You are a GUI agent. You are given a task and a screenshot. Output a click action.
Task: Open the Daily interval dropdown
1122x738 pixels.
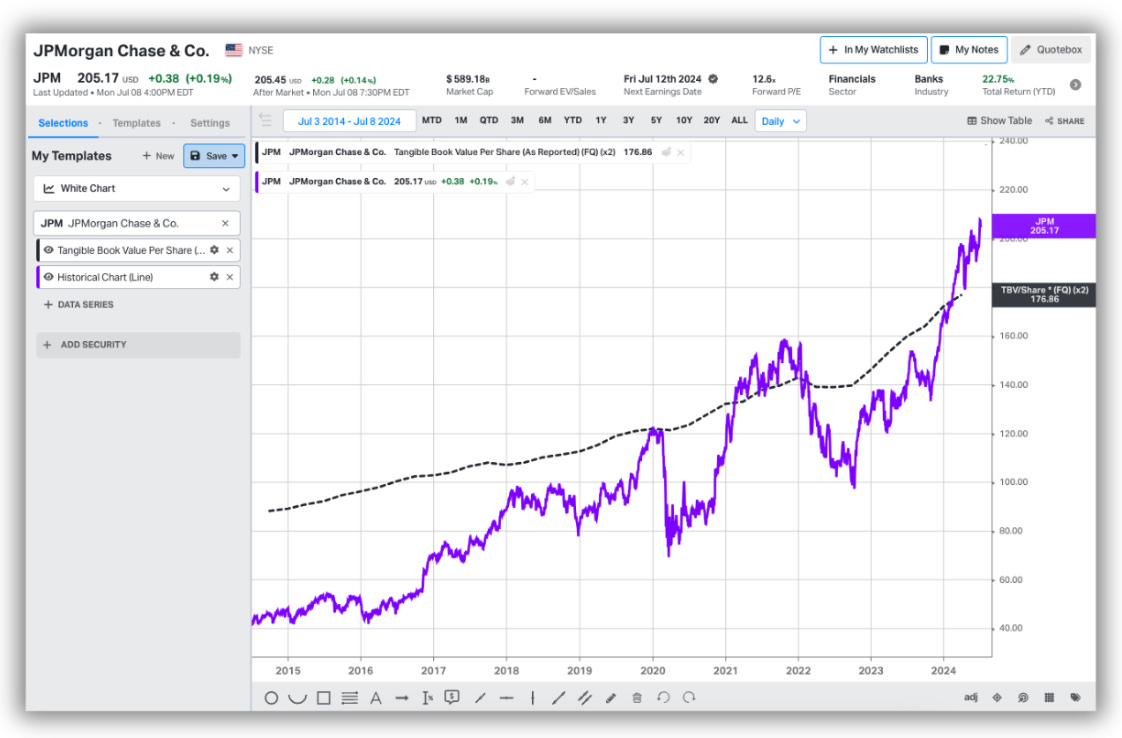(x=780, y=121)
